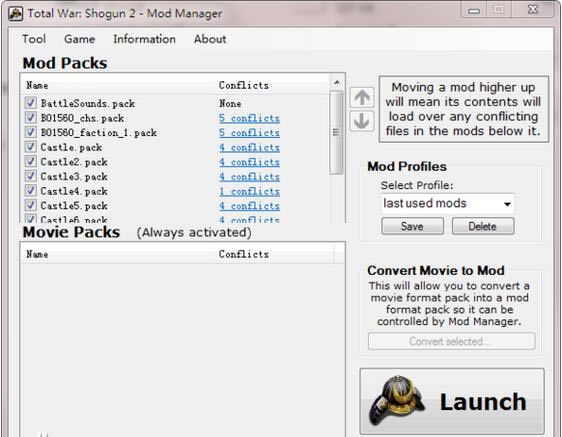Screen dimensions: 562x437
Task: Click the app icon in title bar
Action: coord(15,14)
